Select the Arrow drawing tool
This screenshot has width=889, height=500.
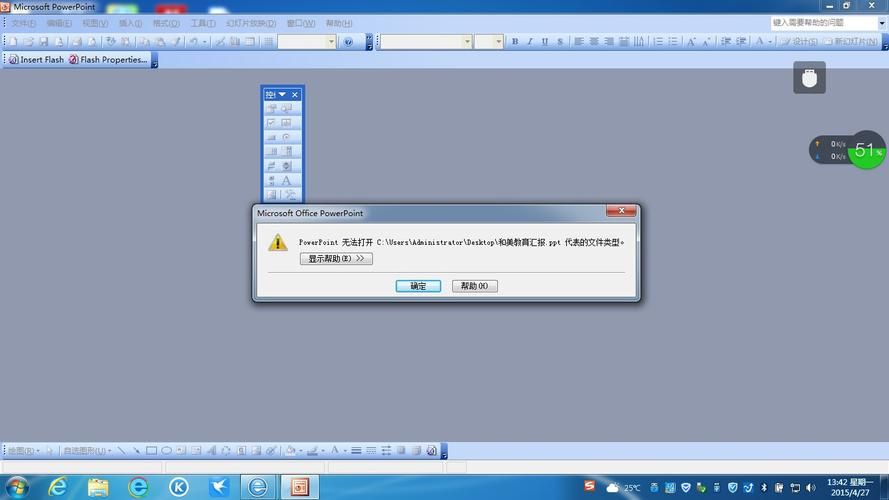(x=136, y=451)
